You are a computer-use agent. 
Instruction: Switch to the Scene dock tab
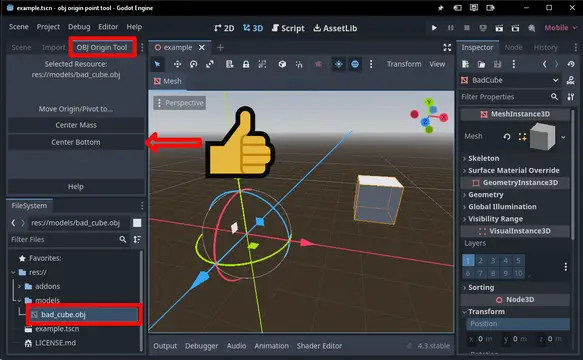(21, 48)
